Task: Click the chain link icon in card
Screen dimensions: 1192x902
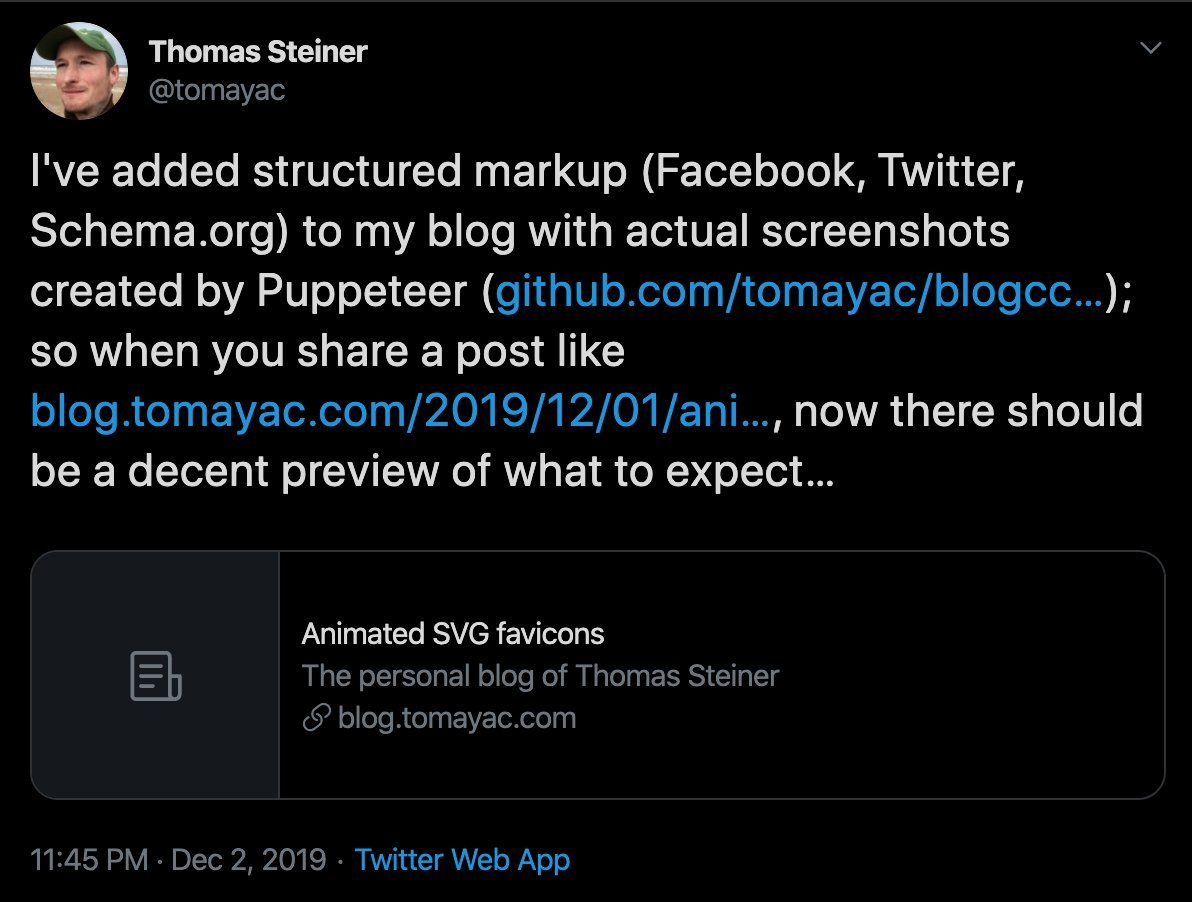Action: (x=316, y=717)
